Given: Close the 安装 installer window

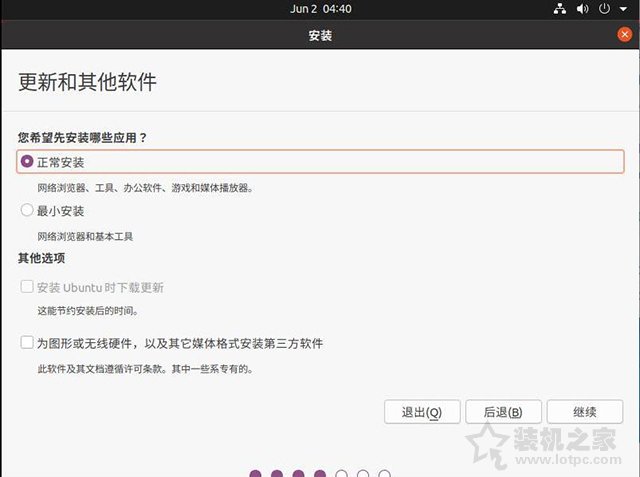Looking at the screenshot, I should tap(624, 35).
